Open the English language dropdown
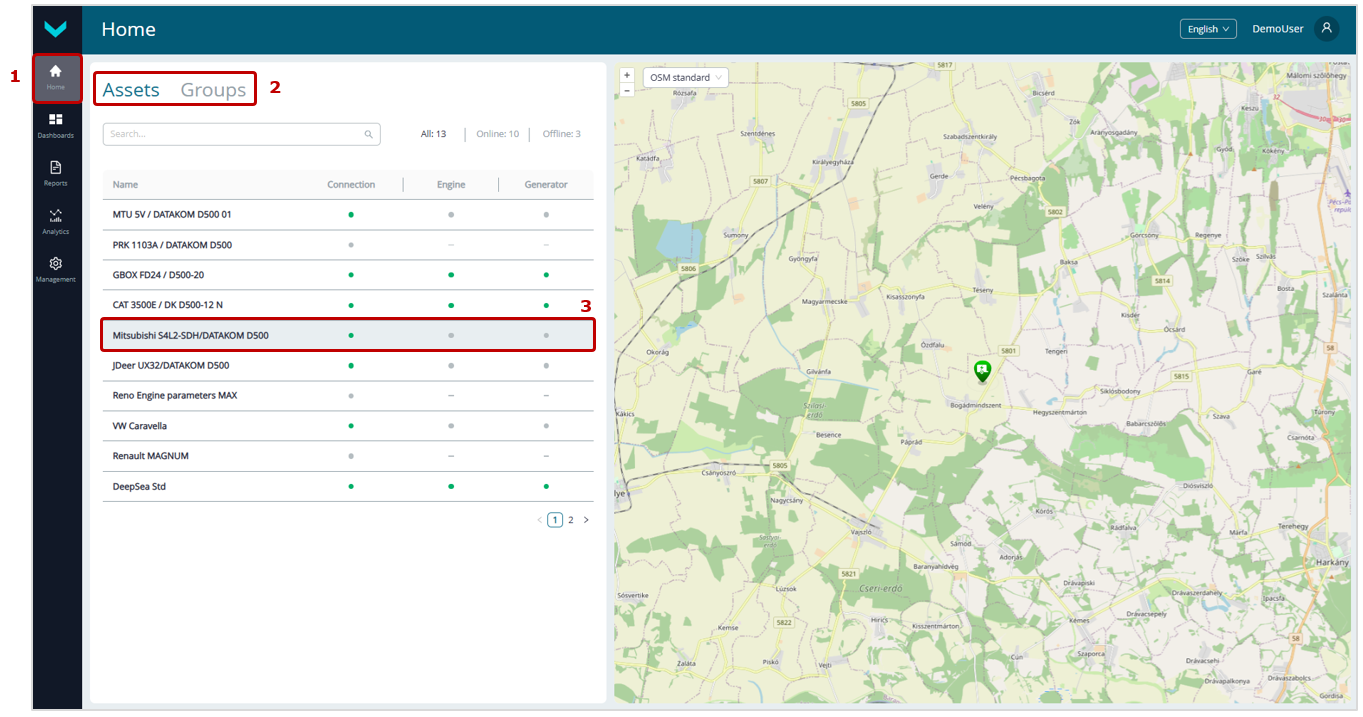Viewport: 1363px width, 717px height. 1207,29
